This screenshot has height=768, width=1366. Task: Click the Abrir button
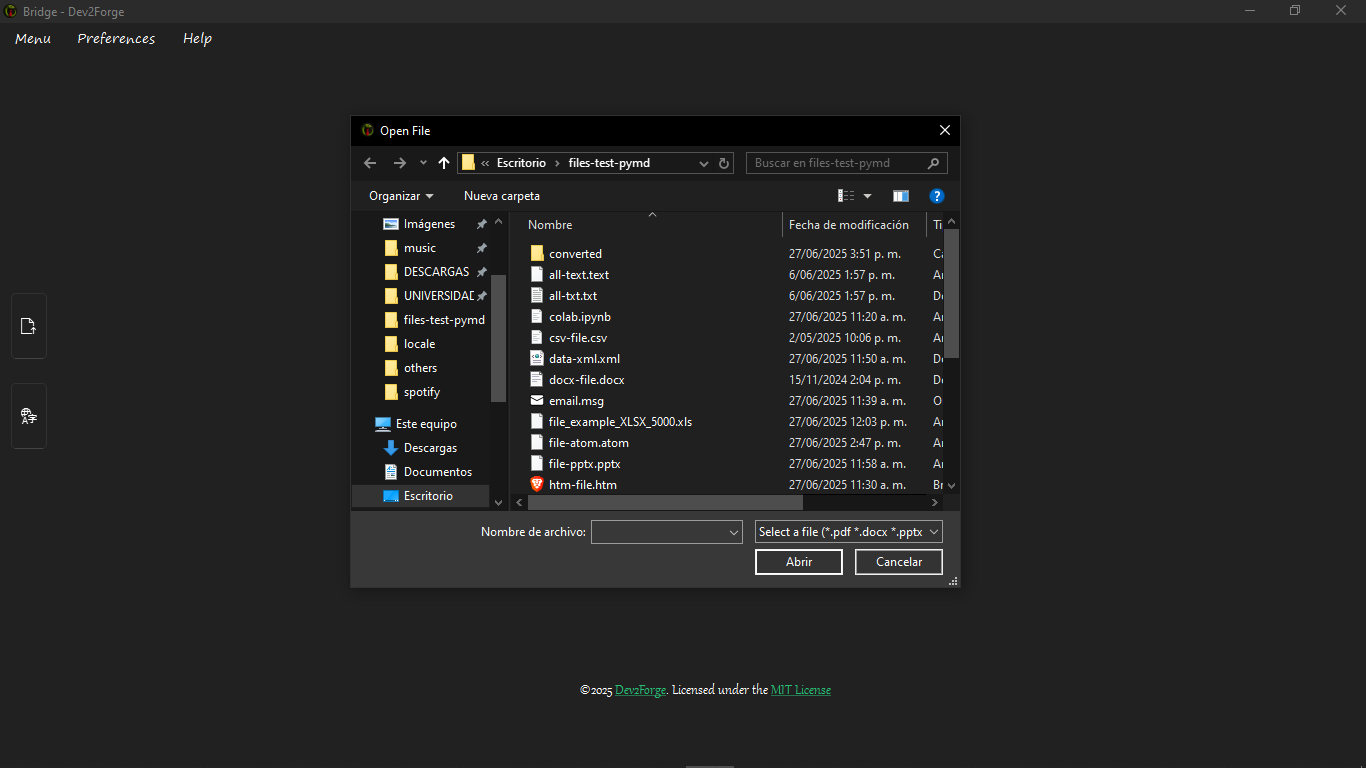pyautogui.click(x=799, y=562)
